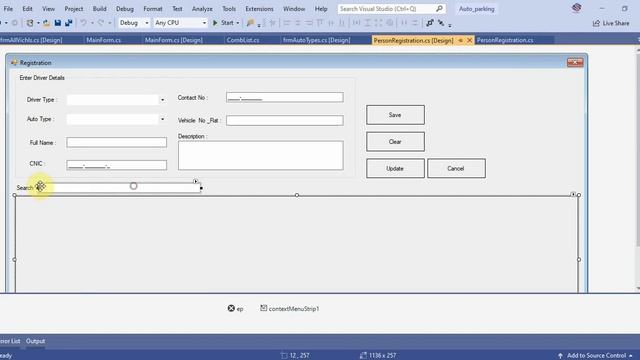
Task: Select the Vehicle No textbox
Action: (284, 120)
